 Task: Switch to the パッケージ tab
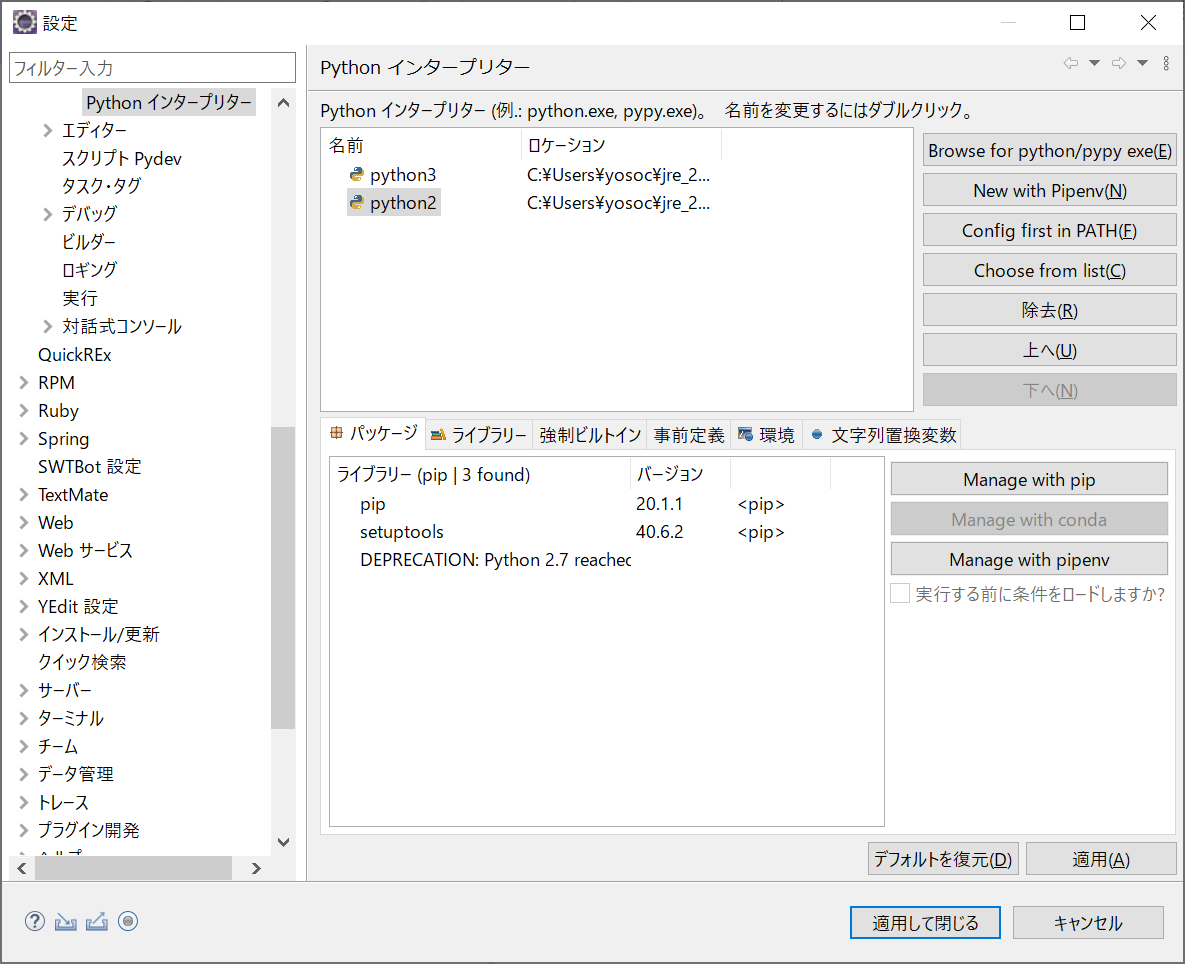click(x=373, y=434)
